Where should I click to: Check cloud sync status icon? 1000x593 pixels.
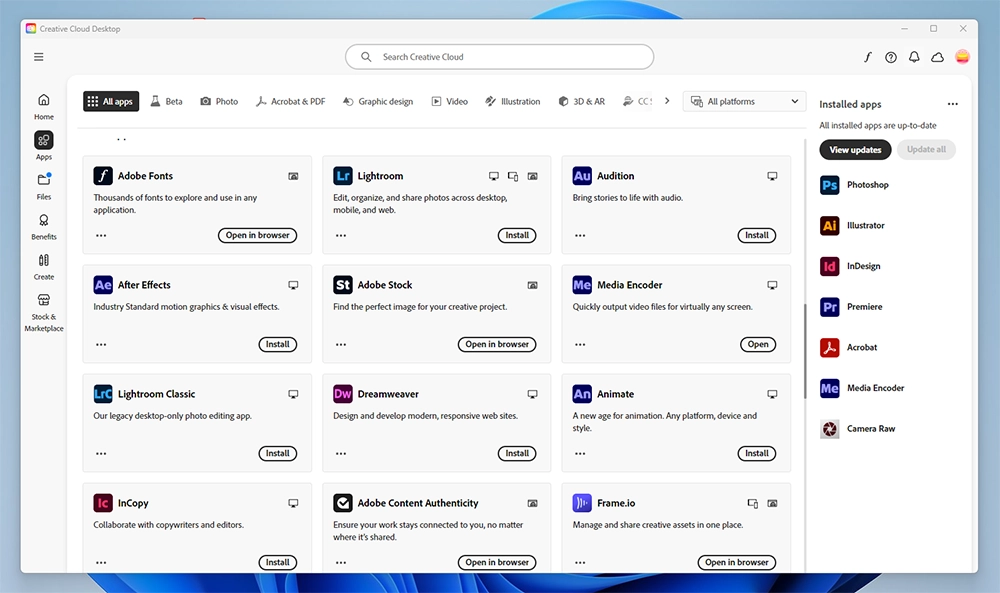pos(938,57)
